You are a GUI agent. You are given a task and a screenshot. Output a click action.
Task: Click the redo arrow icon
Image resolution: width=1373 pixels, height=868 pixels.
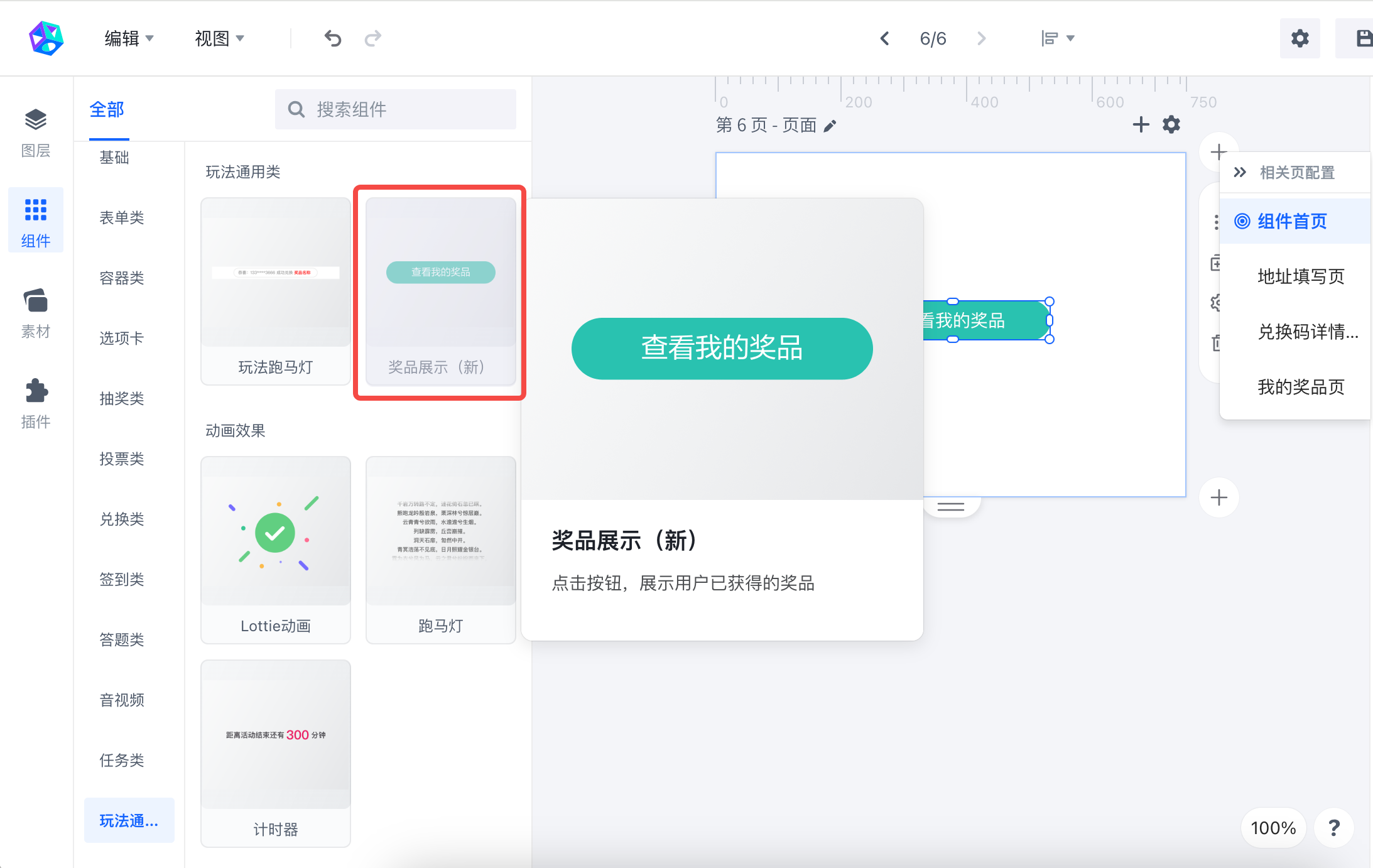point(373,38)
